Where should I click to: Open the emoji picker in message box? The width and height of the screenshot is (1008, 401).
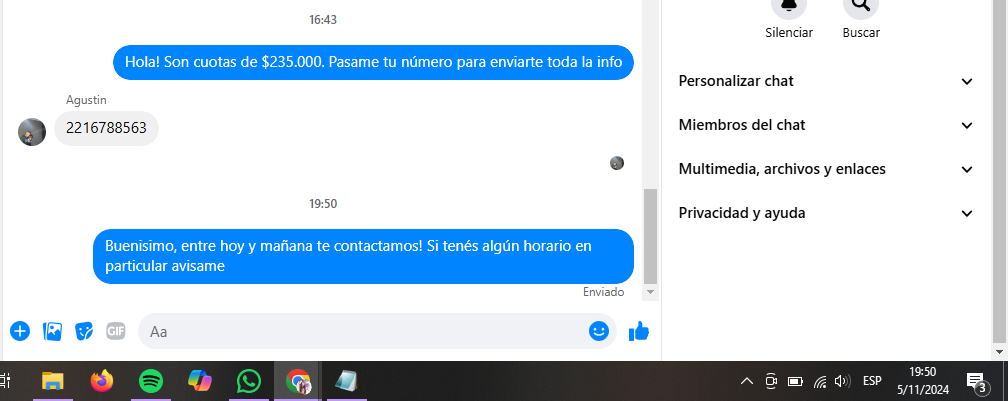[x=598, y=331]
